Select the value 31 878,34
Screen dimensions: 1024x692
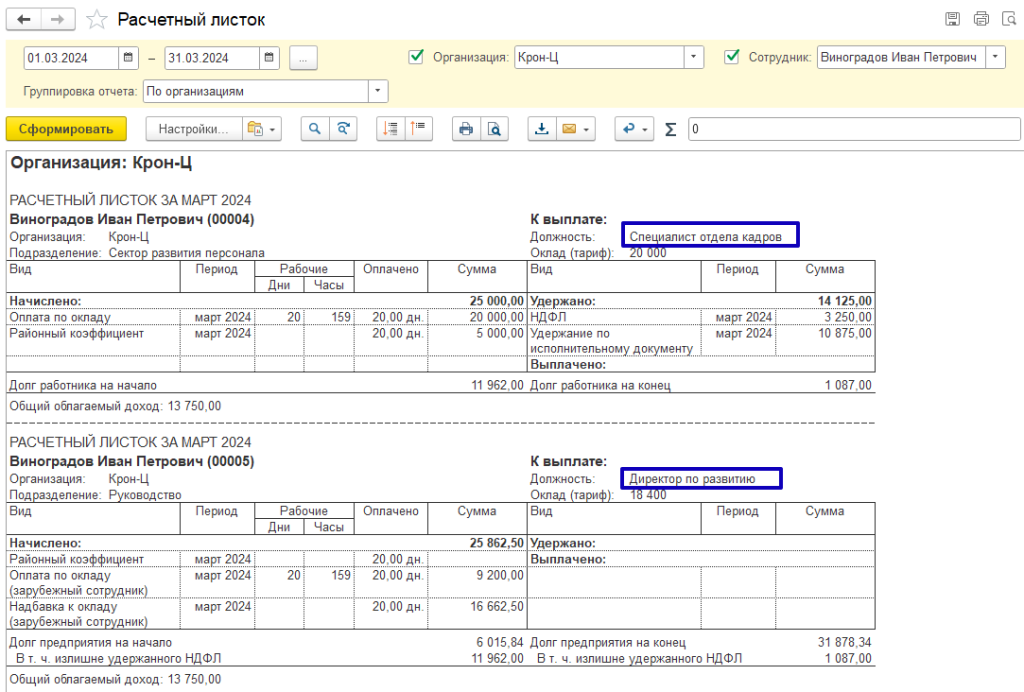[844, 643]
